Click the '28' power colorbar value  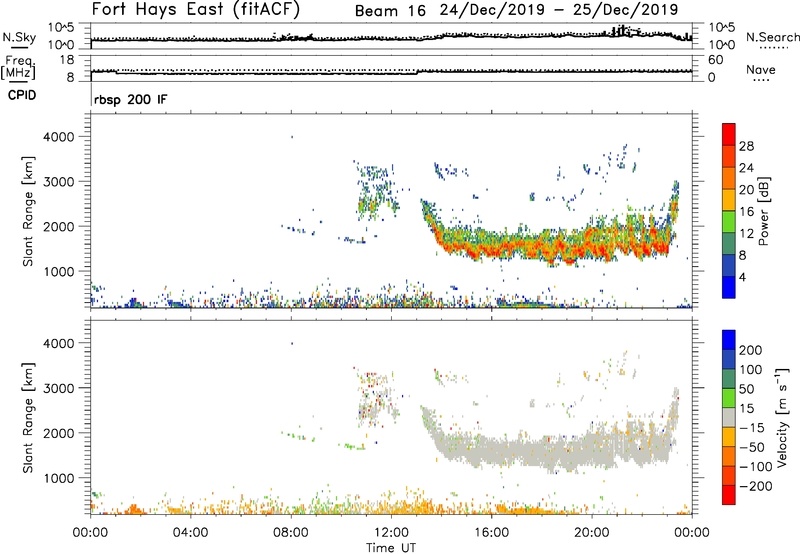tap(746, 146)
